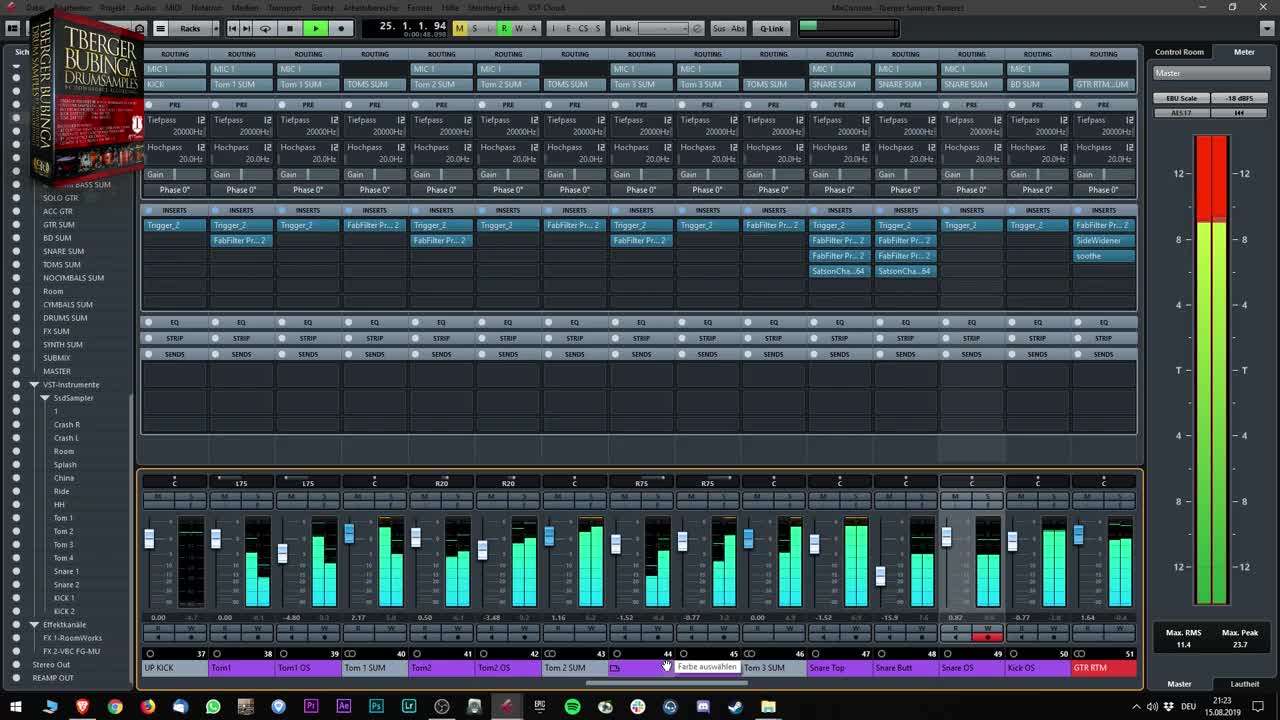The height and width of the screenshot is (720, 1280).
Task: Launch Adobe Premiere Pro from taskbar
Action: tap(311, 707)
